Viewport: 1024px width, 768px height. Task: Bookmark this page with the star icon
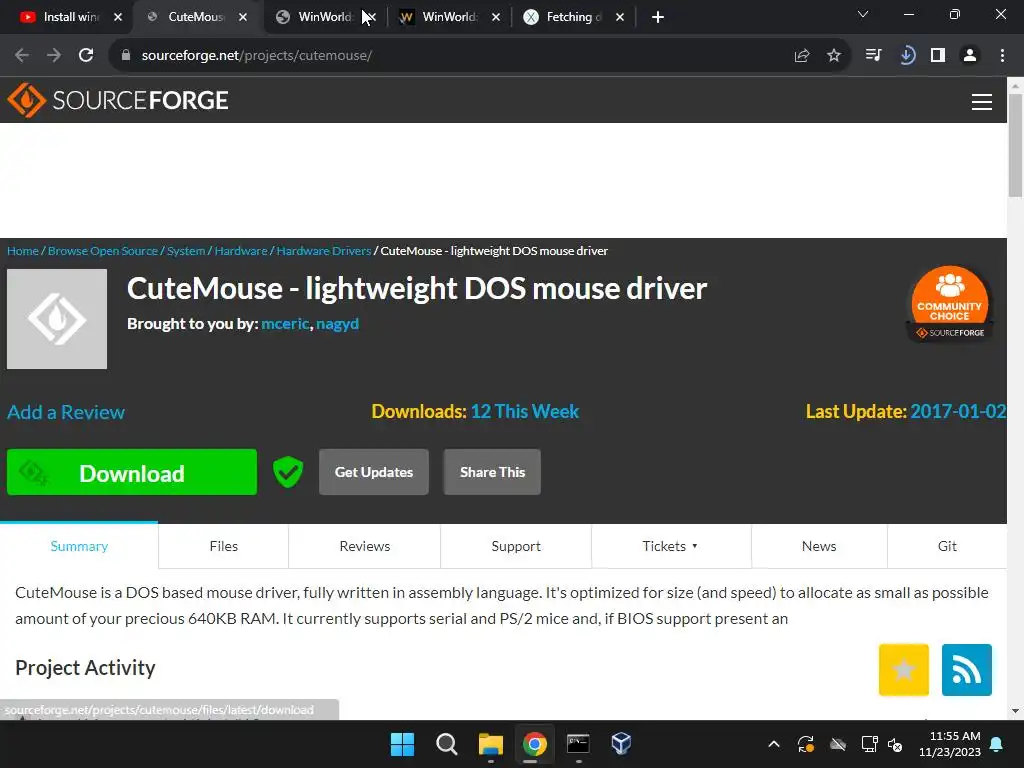coord(834,56)
